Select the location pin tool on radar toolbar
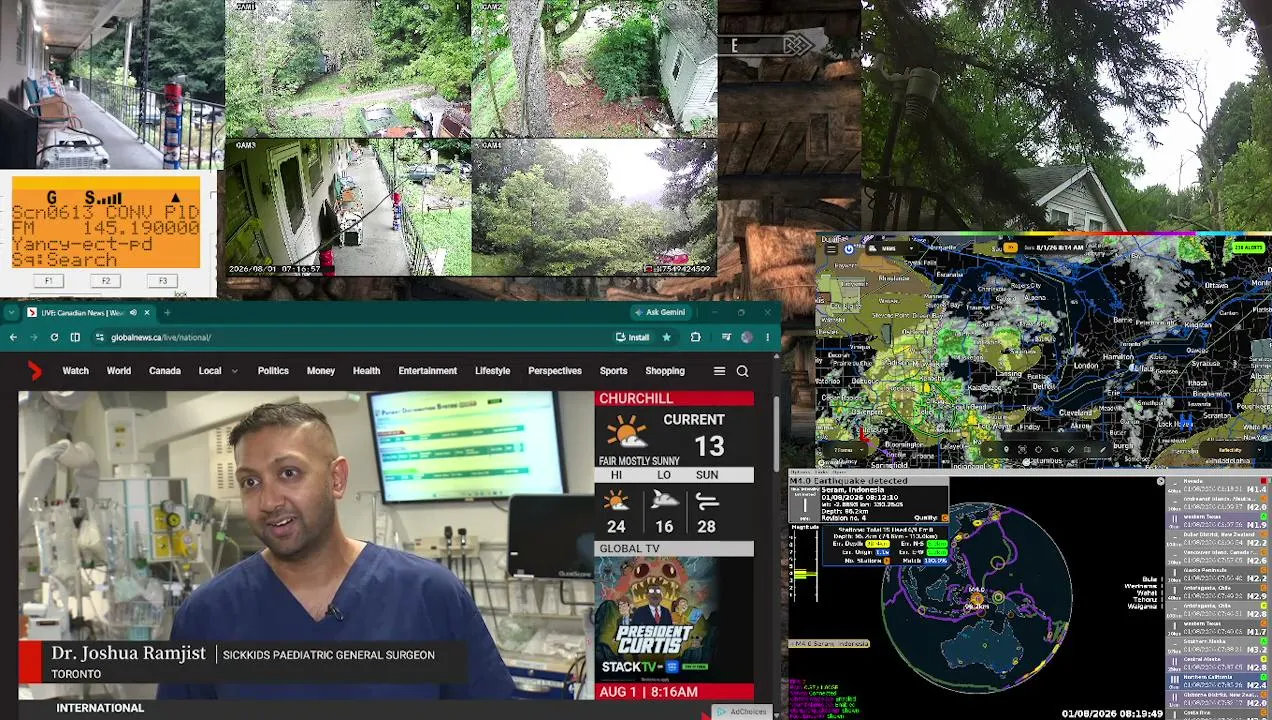Image resolution: width=1272 pixels, height=720 pixels. pos(1006,450)
